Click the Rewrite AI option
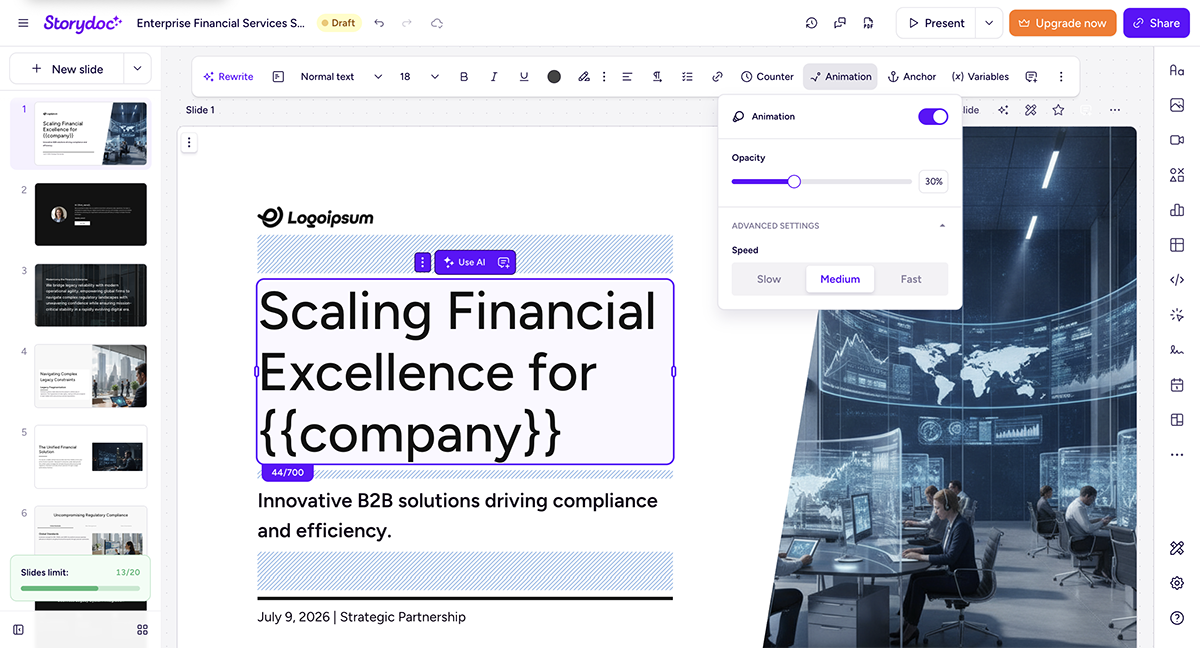Image resolution: width=1200 pixels, height=648 pixels. click(228, 76)
